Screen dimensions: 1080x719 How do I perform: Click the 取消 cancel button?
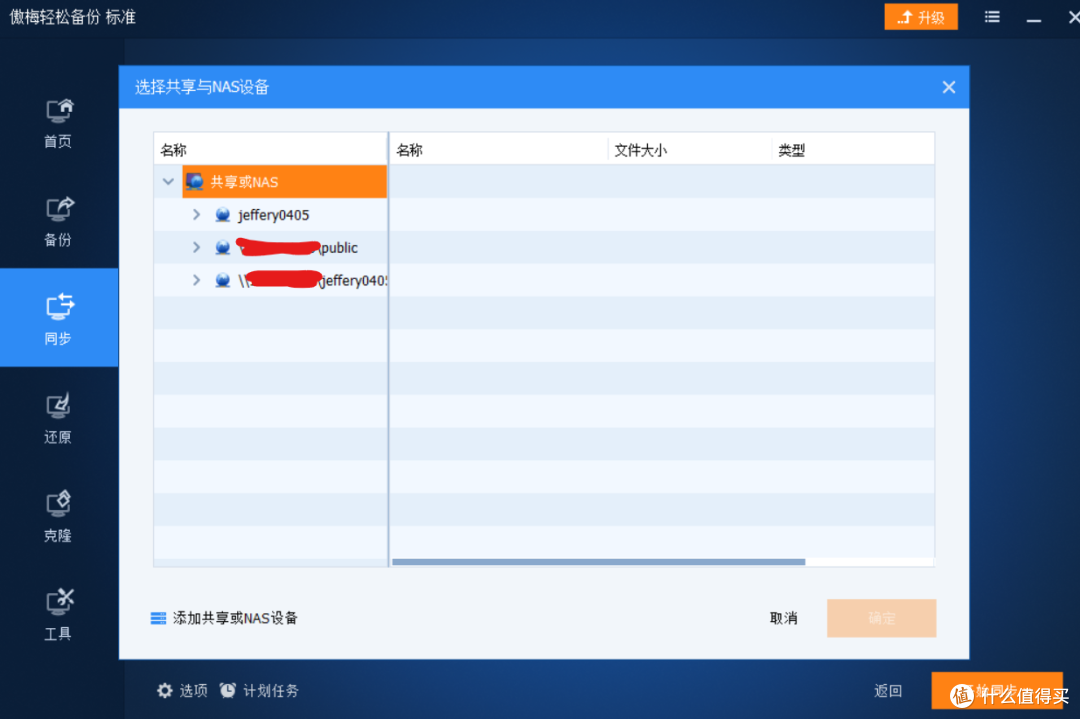pyautogui.click(x=783, y=618)
